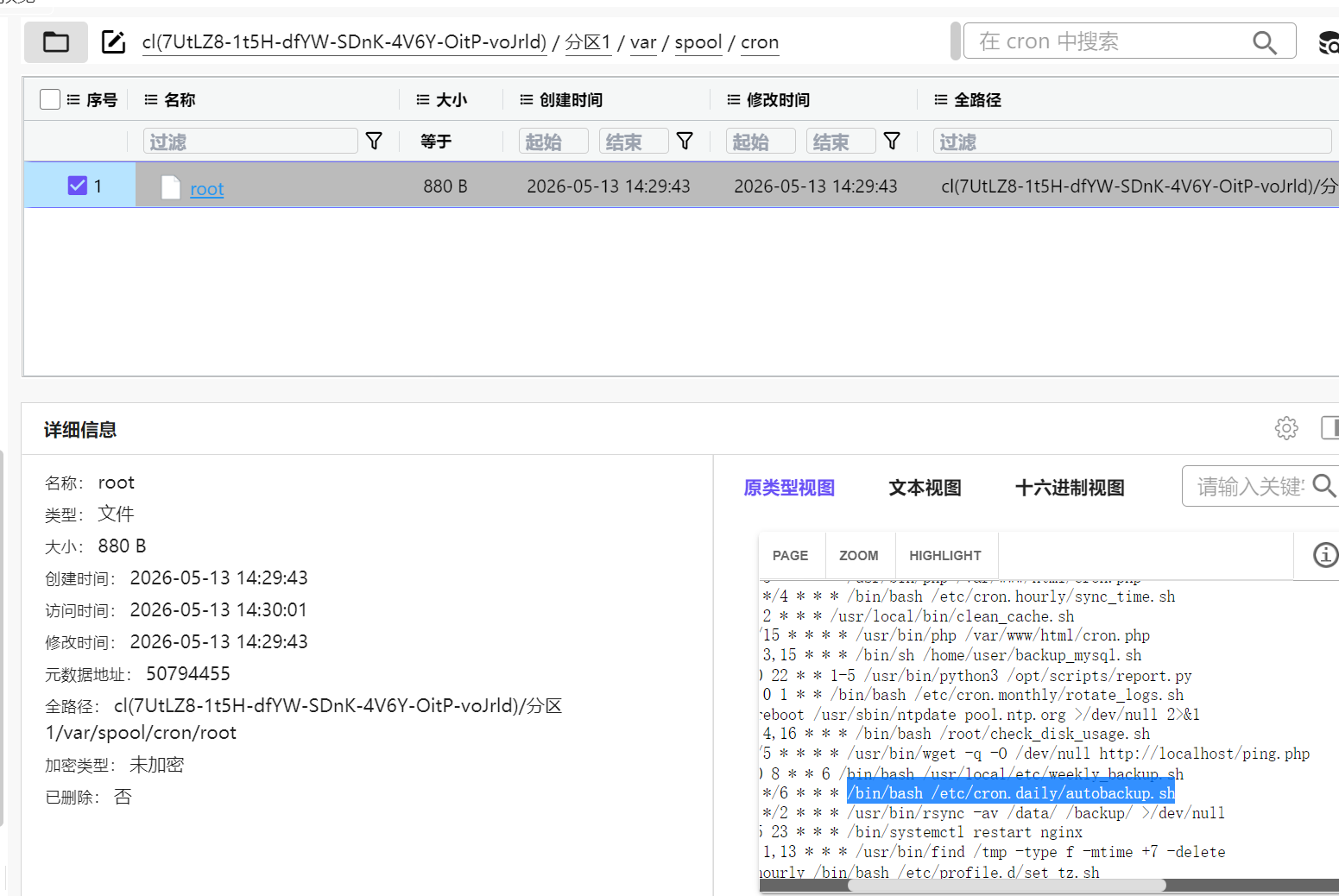Toggle the select-all header checkbox
The image size is (1339, 896).
tap(50, 99)
